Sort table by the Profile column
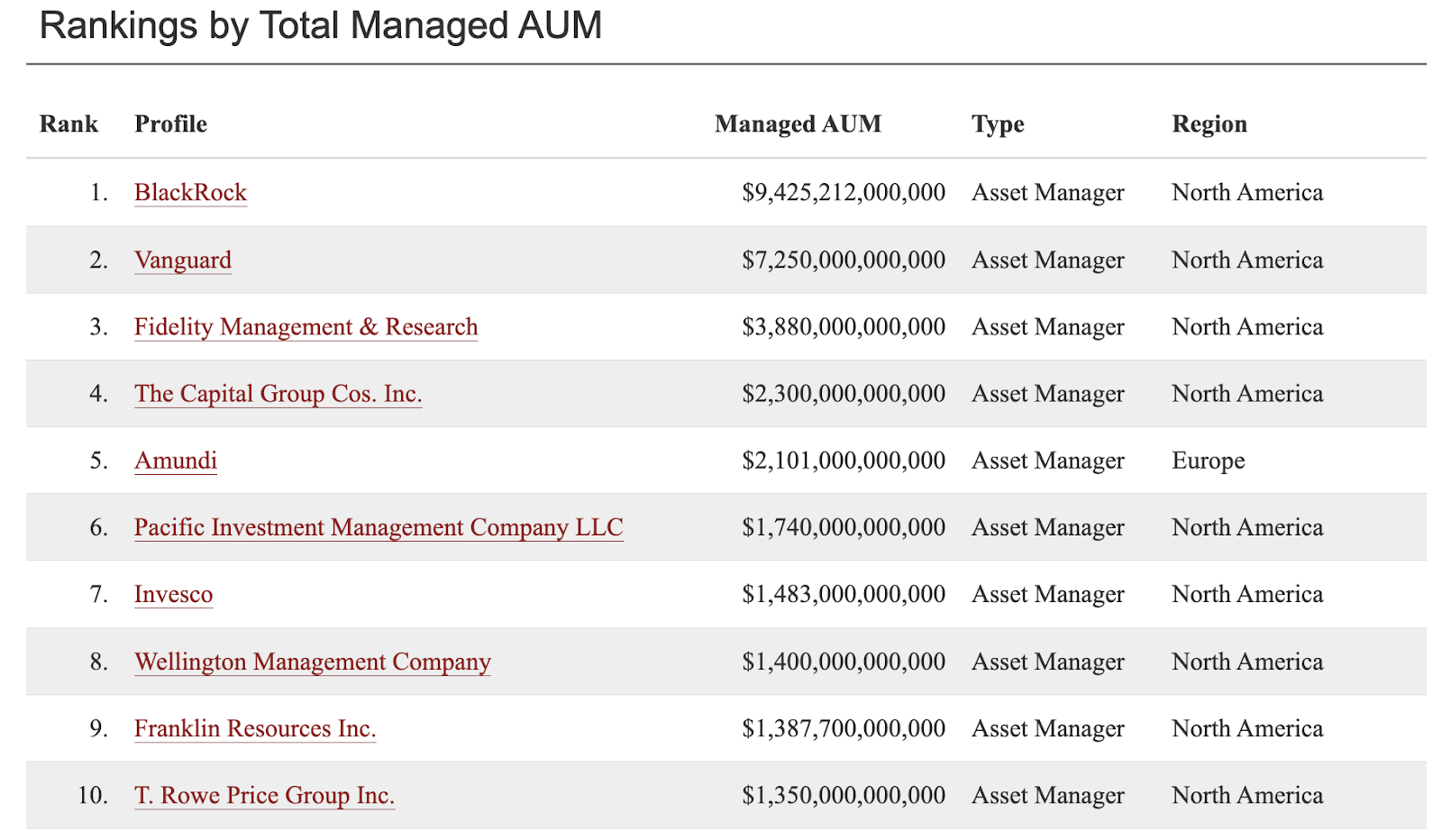1442x840 pixels. point(170,123)
